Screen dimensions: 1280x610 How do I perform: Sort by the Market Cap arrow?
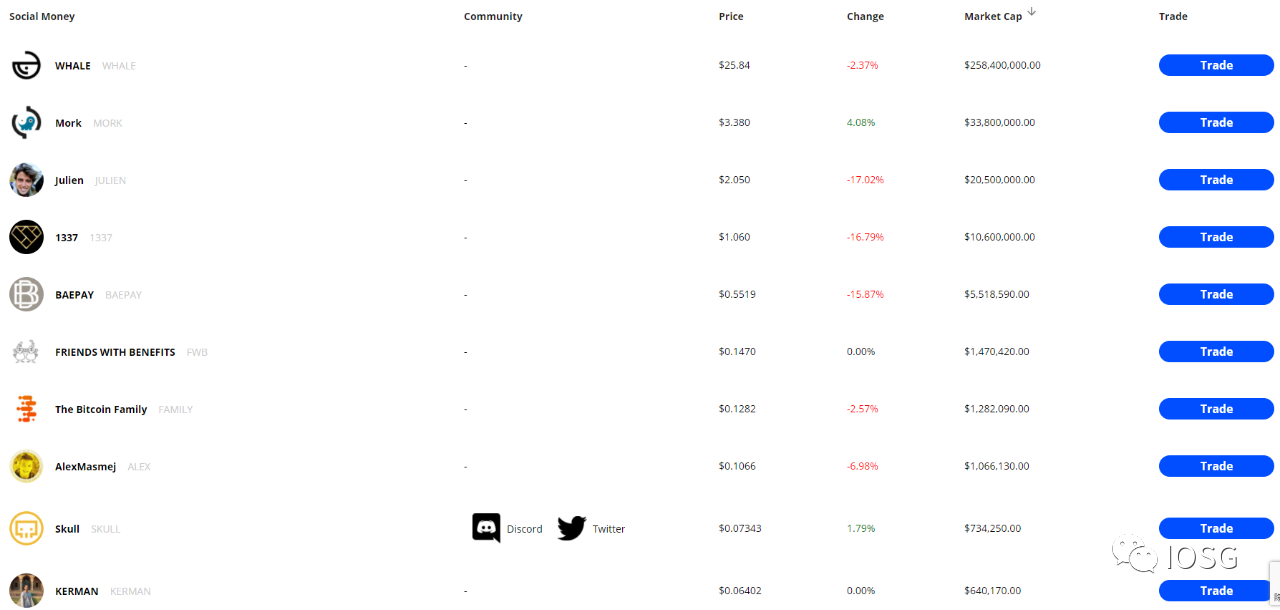click(x=1031, y=12)
